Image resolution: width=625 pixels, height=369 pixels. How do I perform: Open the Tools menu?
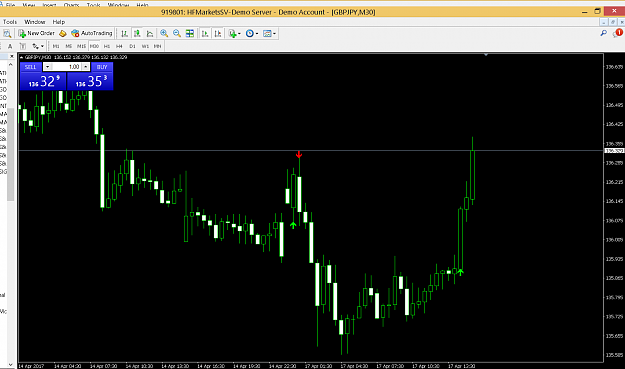tap(10, 22)
